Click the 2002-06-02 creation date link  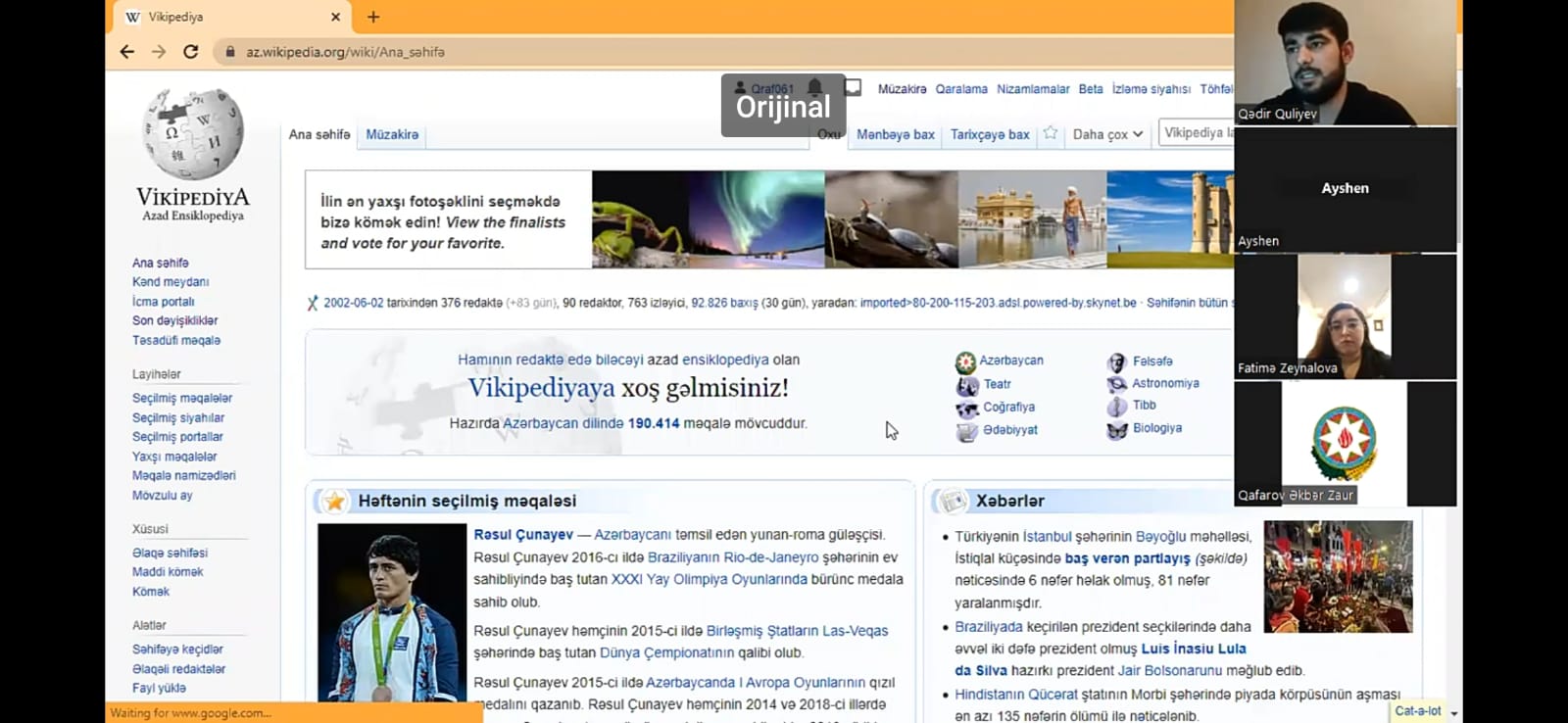pos(354,304)
